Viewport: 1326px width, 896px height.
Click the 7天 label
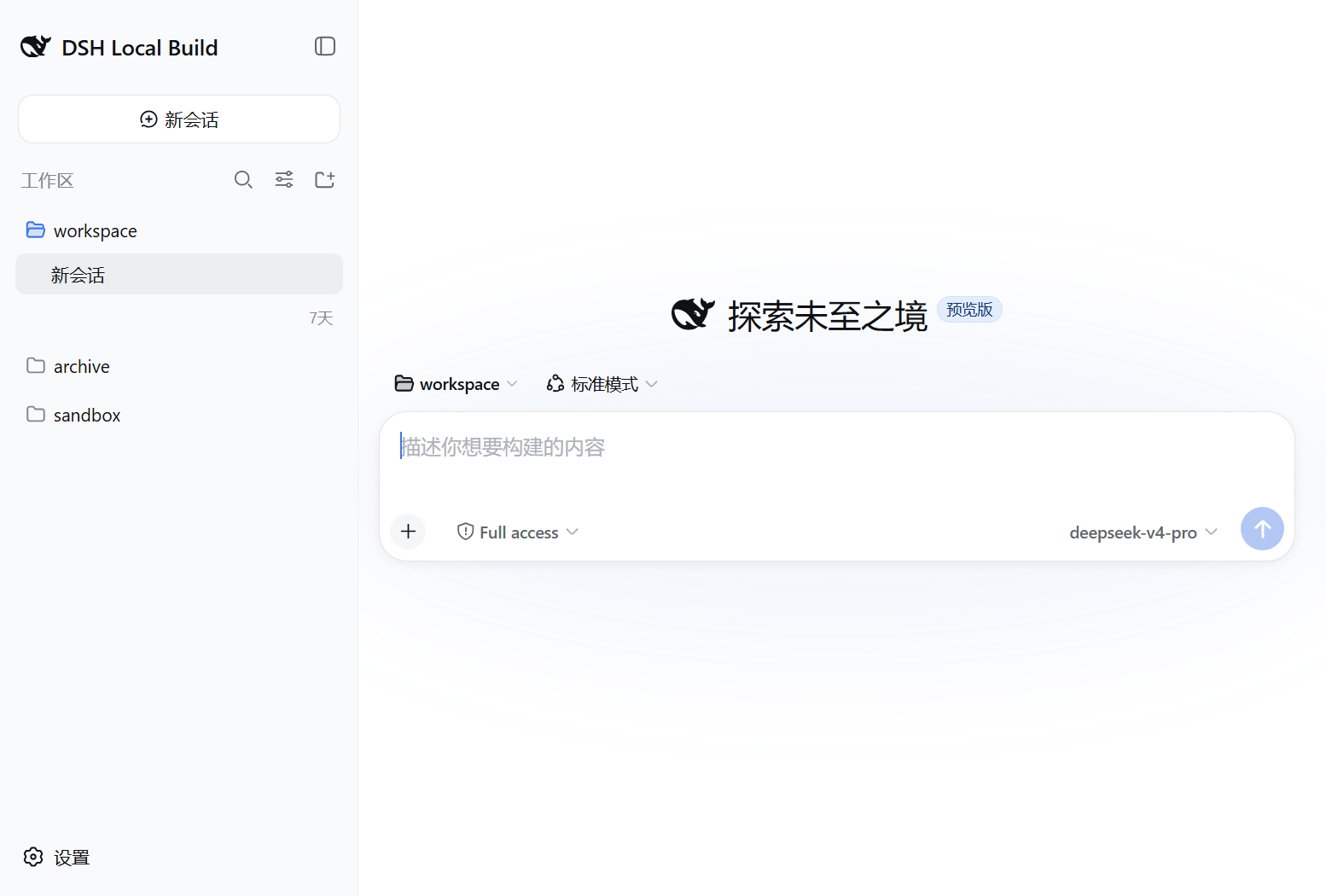pos(321,318)
